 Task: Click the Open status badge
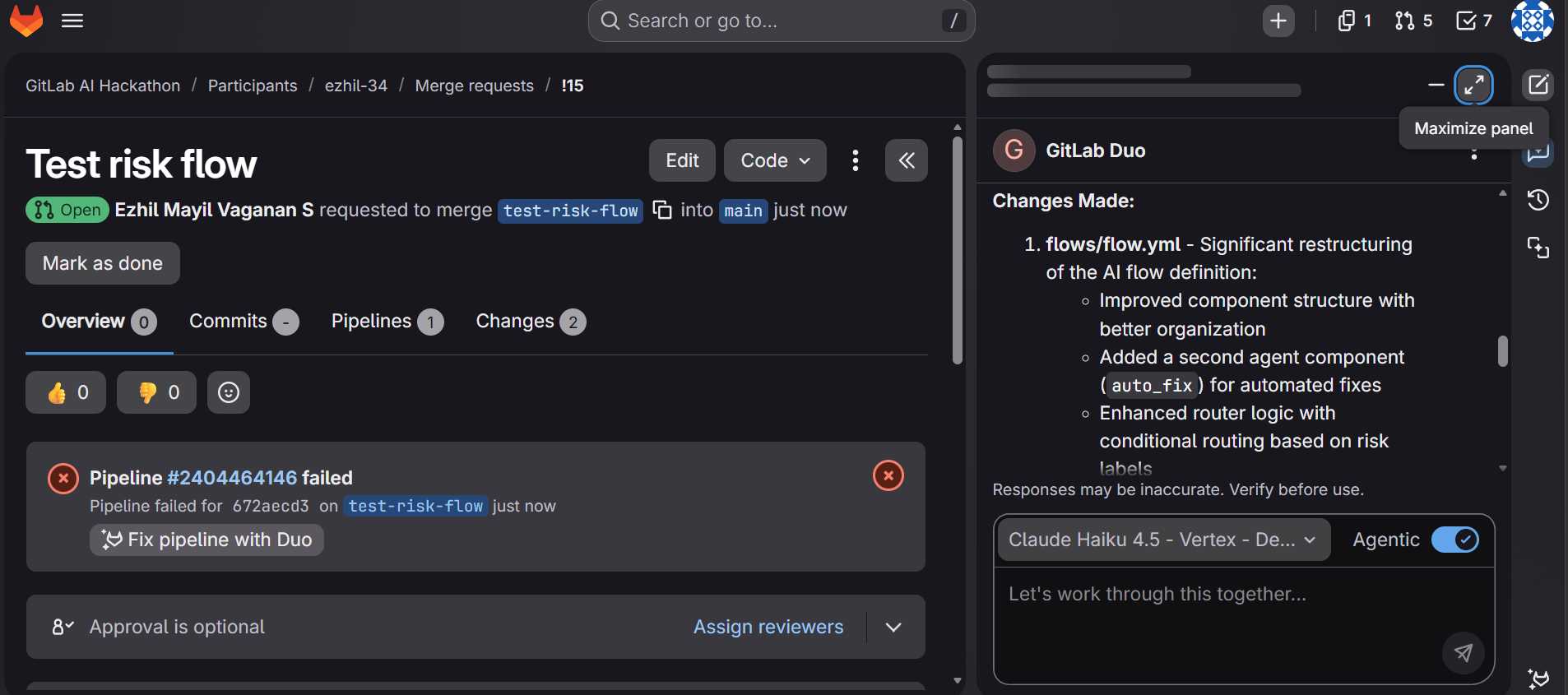click(x=67, y=210)
